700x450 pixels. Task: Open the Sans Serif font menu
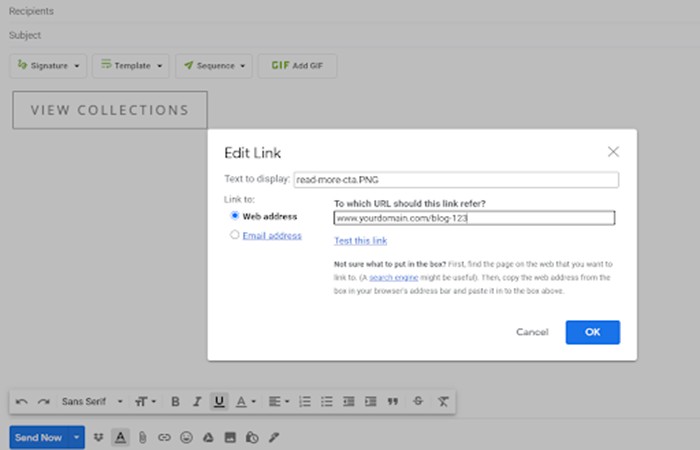(x=92, y=401)
